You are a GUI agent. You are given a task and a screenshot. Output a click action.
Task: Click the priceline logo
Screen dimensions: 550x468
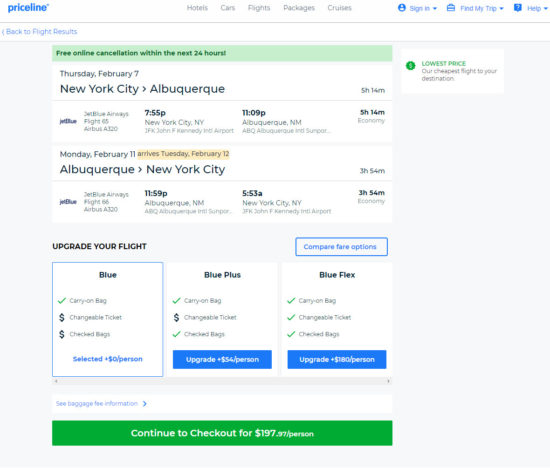click(28, 7)
